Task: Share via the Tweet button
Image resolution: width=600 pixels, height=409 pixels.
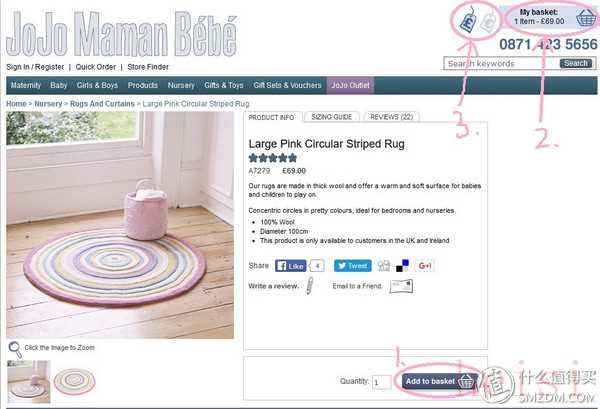Action: click(x=352, y=266)
